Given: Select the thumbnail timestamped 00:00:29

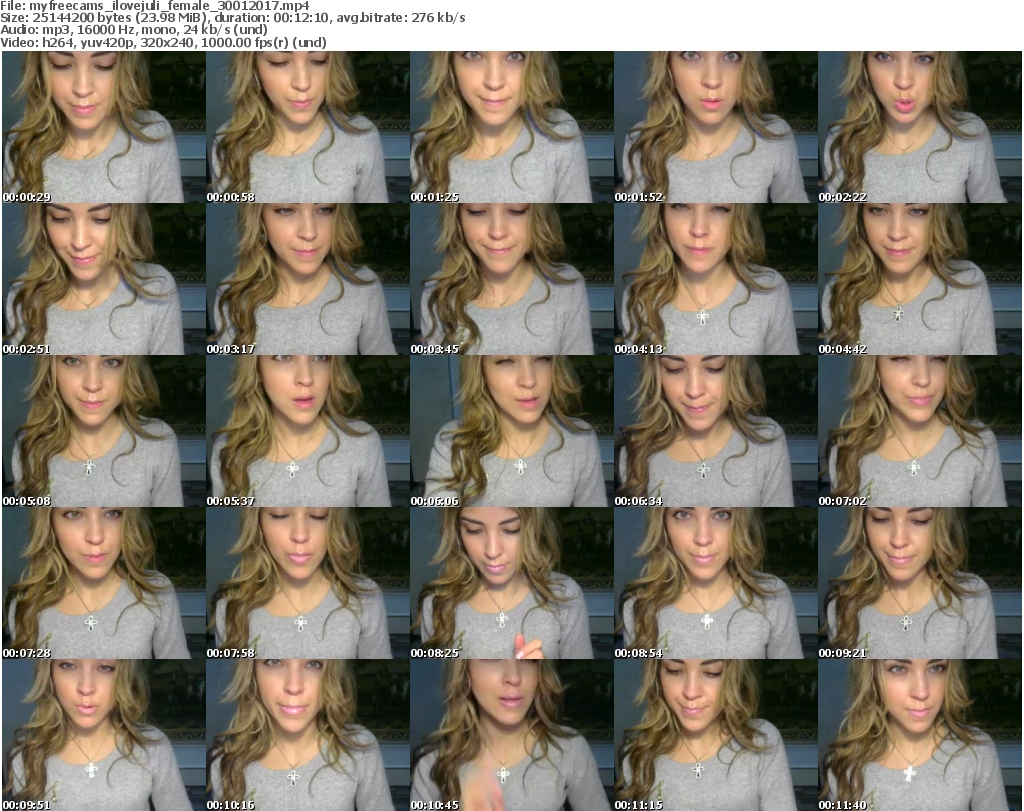Looking at the screenshot, I should pyautogui.click(x=104, y=127).
